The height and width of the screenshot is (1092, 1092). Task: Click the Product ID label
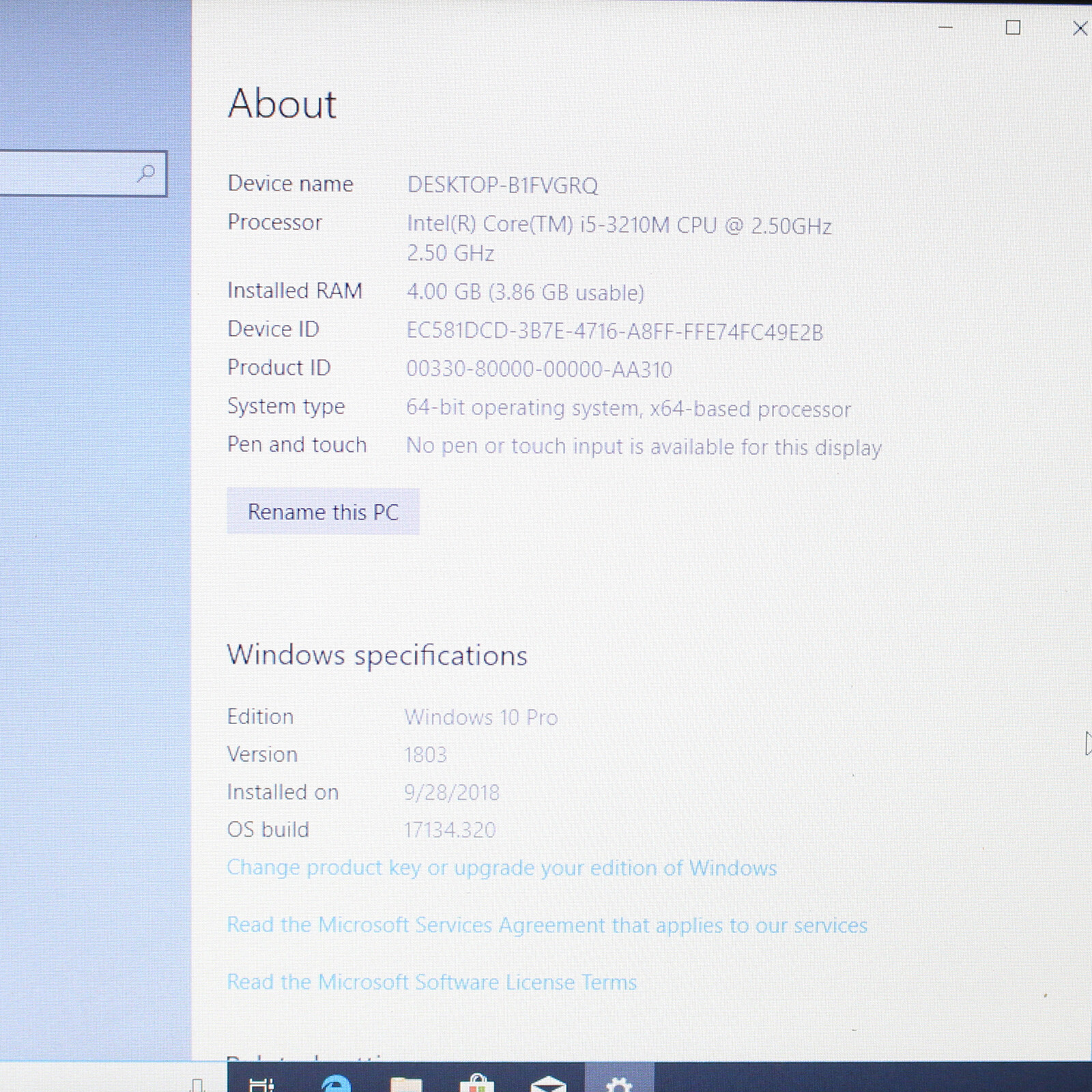point(278,367)
